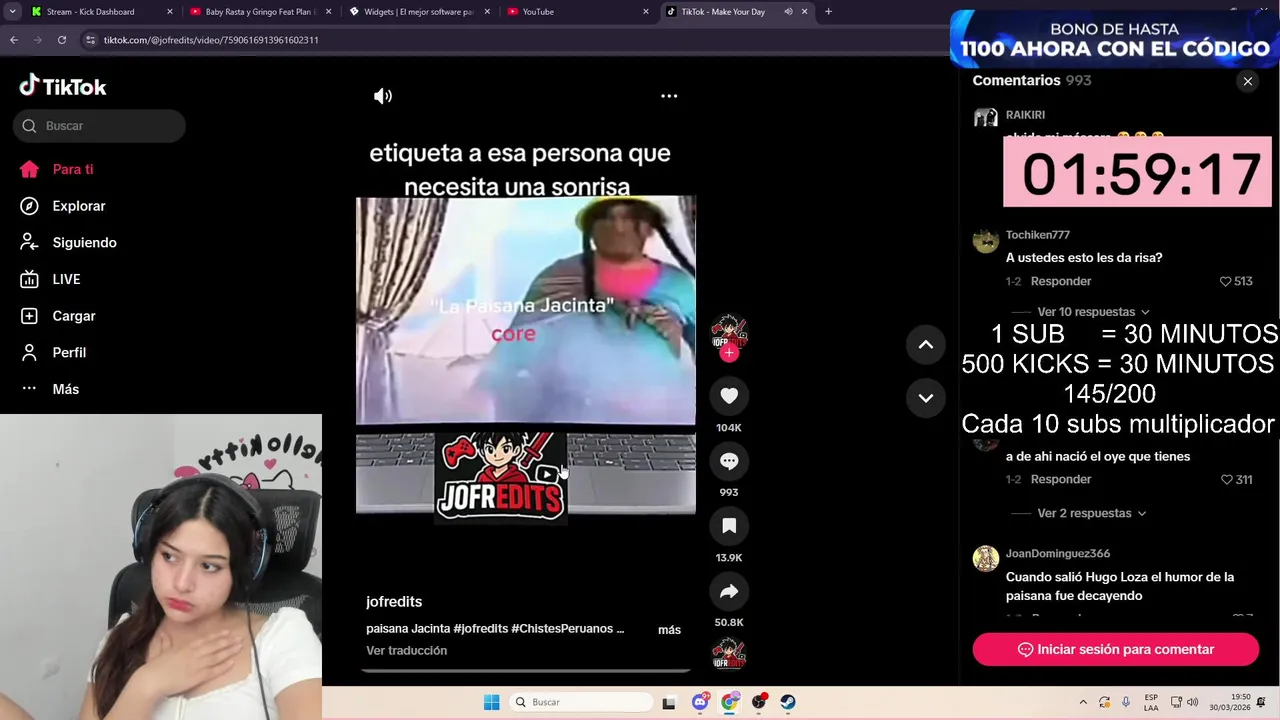
Task: Like the video with the heart icon
Action: [x=729, y=396]
